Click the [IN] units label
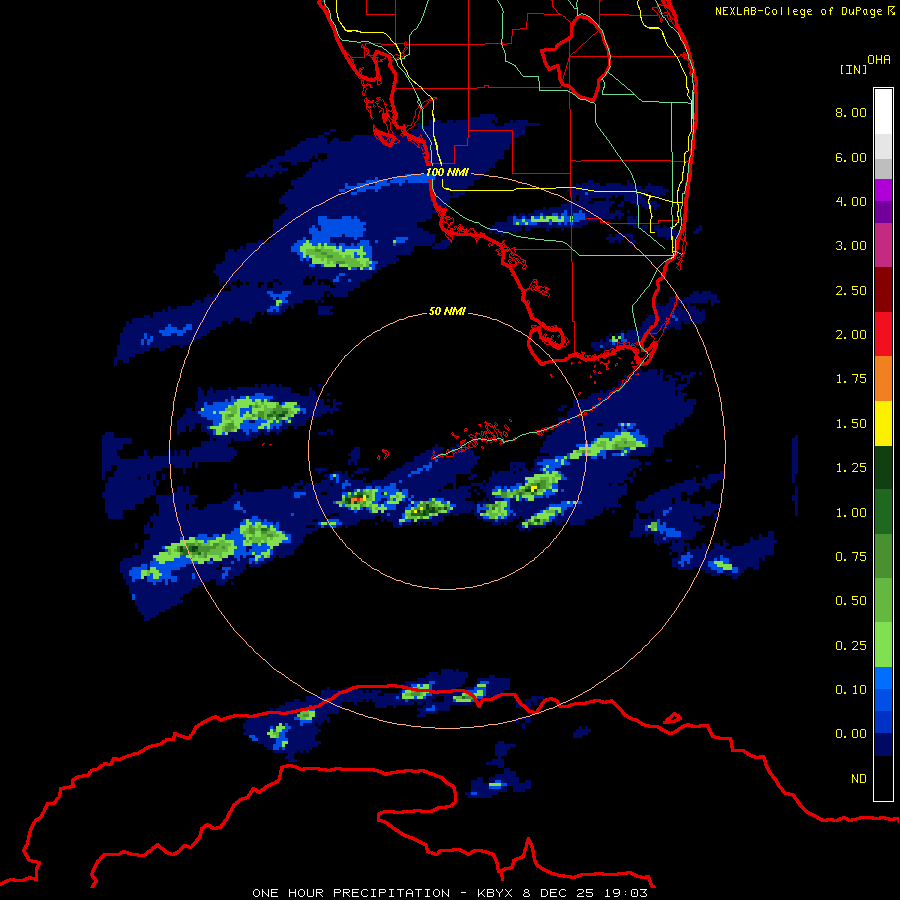The height and width of the screenshot is (900, 900). point(853,69)
